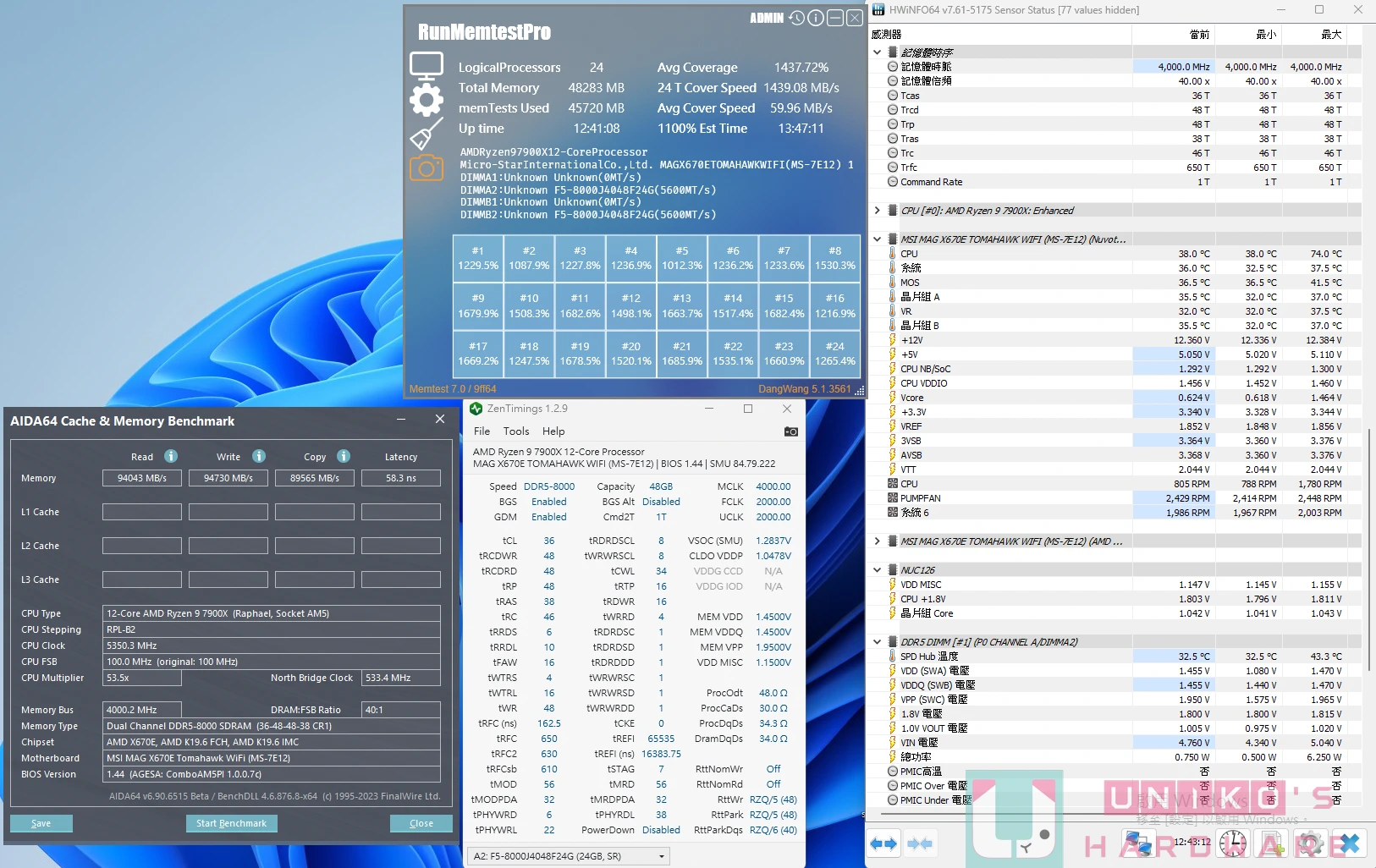The height and width of the screenshot is (868, 1376).
Task: Select the CPU NB/SoC voltage row
Action: (1115, 369)
